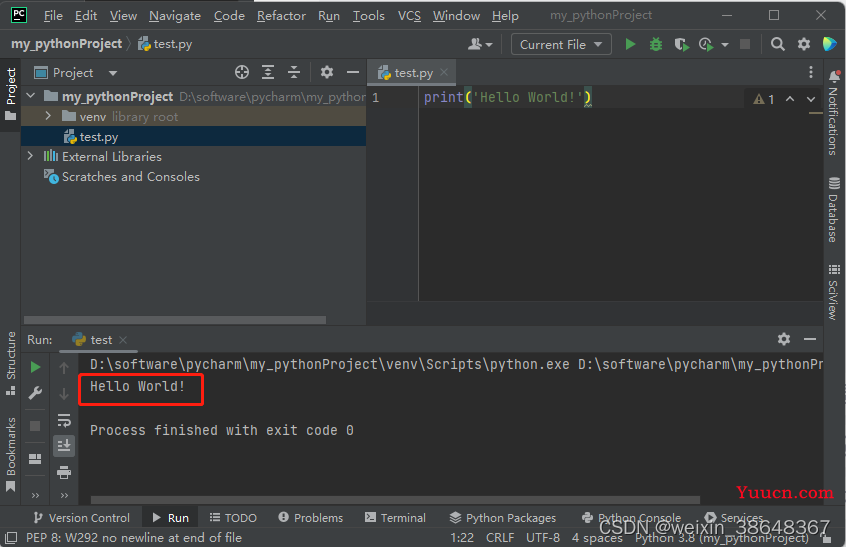Open Search Everywhere magnifier icon
Viewport: 846px width, 547px height.
777,44
